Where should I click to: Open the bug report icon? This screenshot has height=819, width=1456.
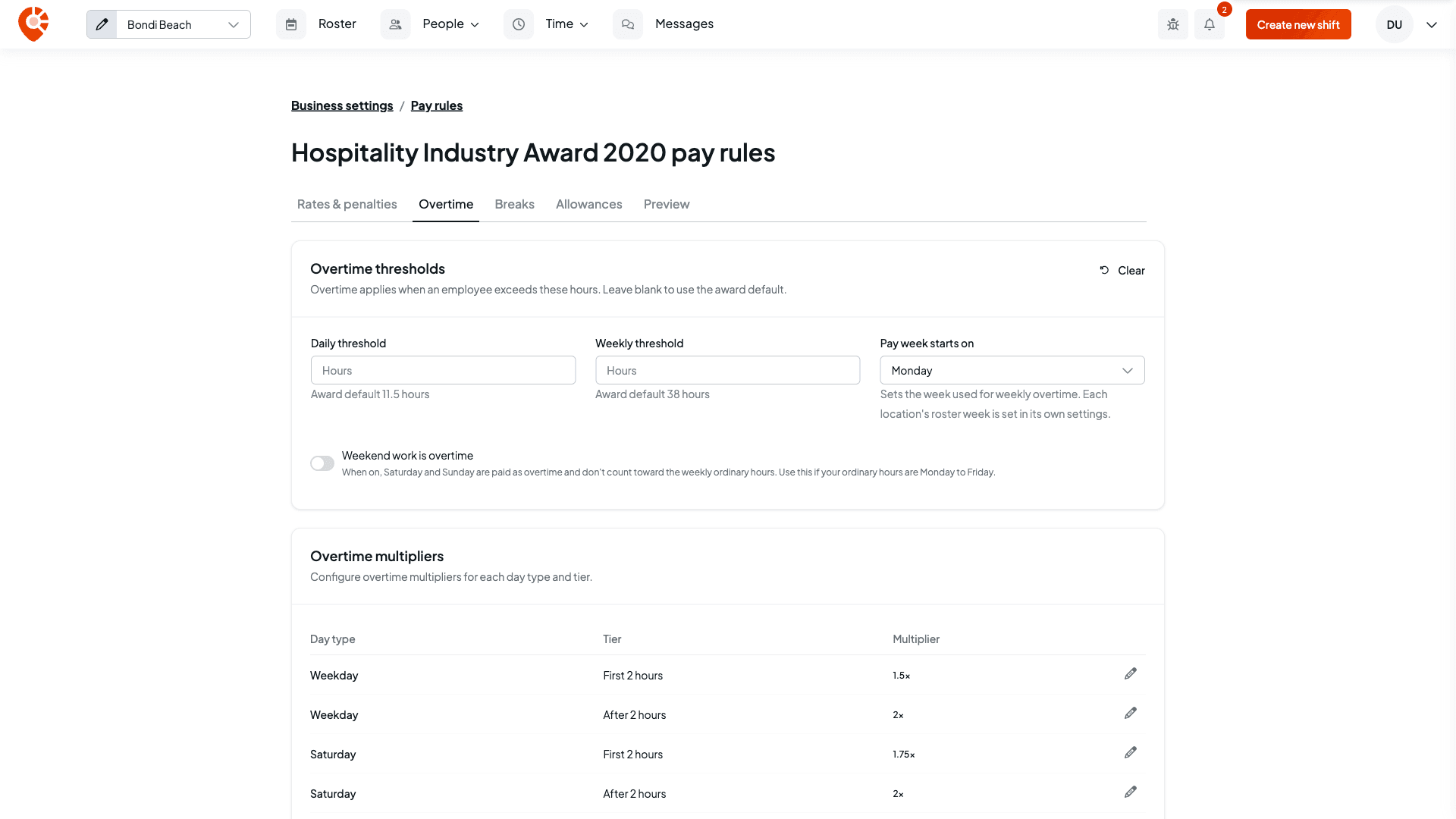tap(1173, 24)
